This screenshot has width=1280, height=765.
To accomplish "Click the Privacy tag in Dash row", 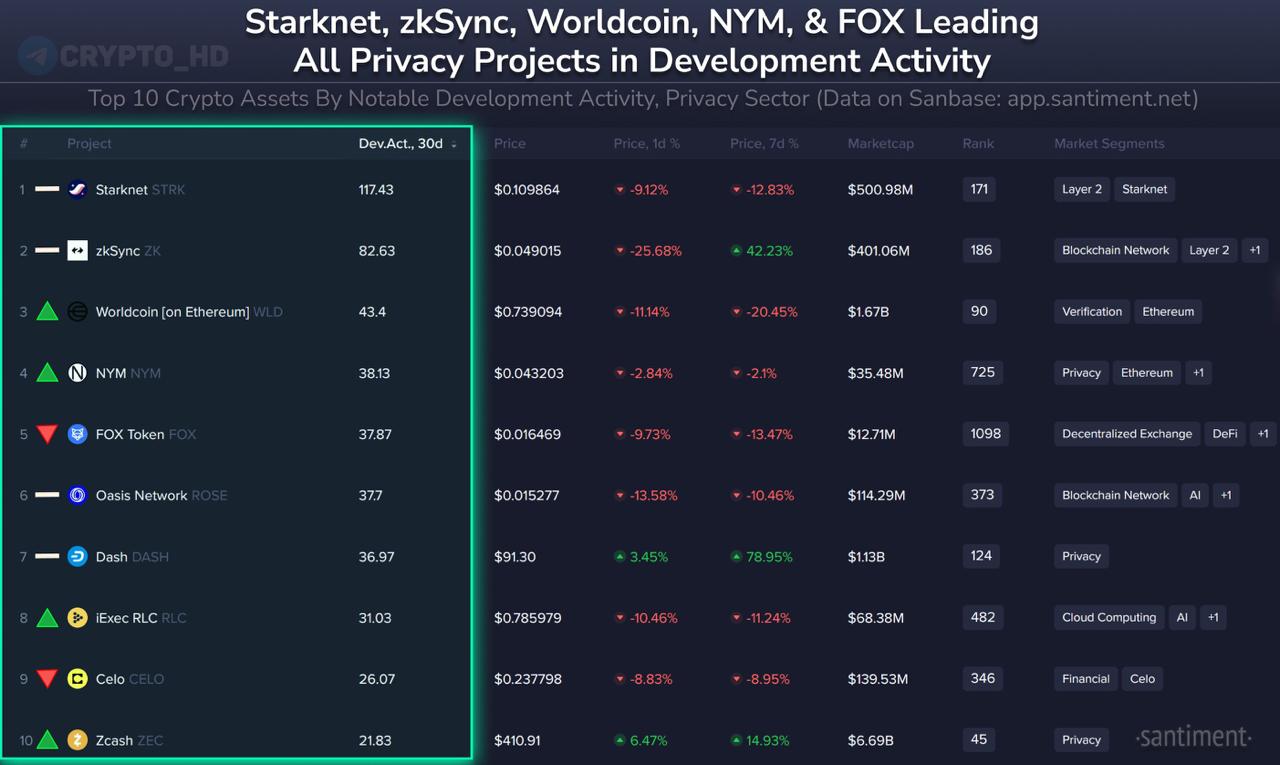I will click(1081, 556).
